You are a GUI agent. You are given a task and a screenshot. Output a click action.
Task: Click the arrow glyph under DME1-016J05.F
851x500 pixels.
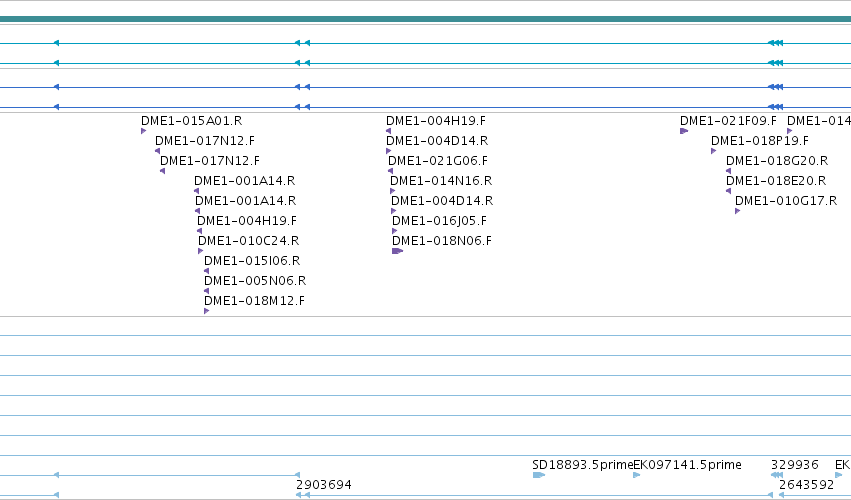[395, 231]
